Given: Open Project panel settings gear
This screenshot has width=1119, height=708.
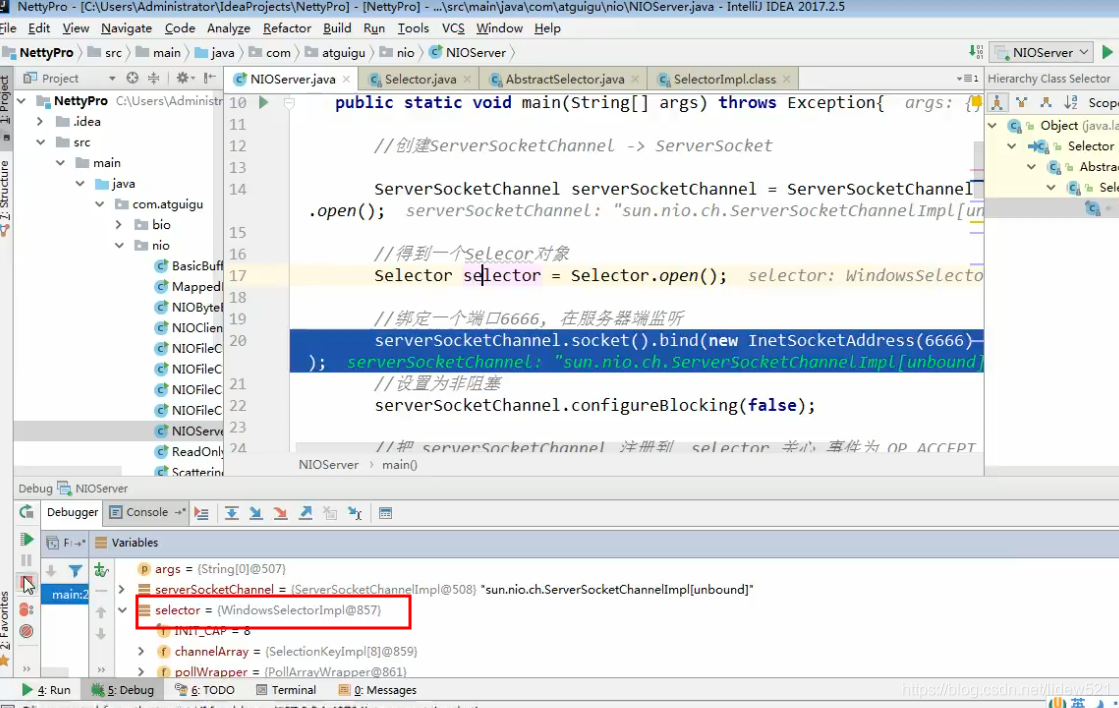Looking at the screenshot, I should pos(183,78).
